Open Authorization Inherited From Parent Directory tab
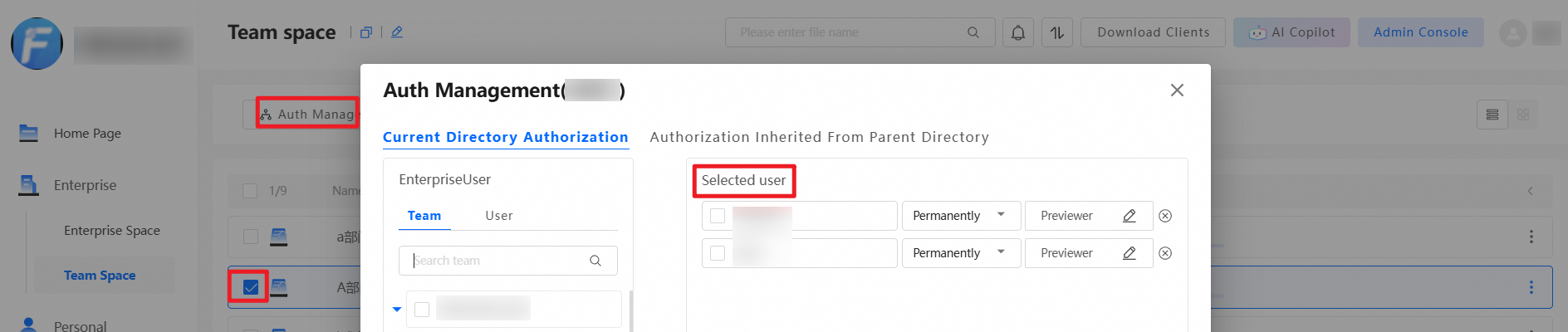This screenshot has height=332, width=1568. (819, 137)
